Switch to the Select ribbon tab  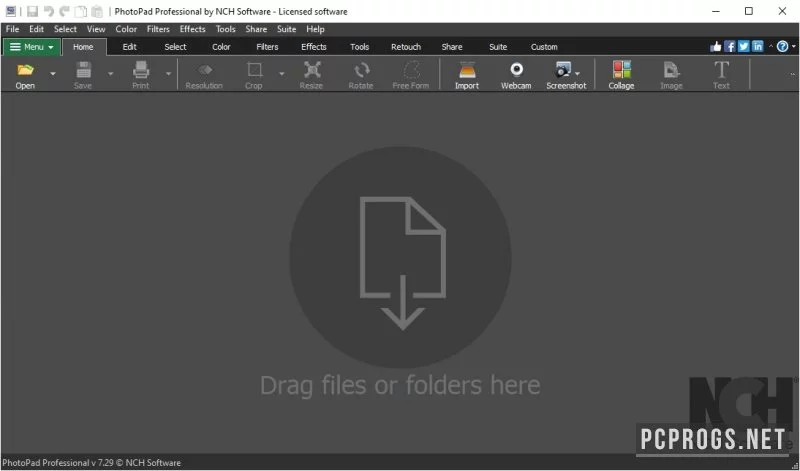click(176, 47)
